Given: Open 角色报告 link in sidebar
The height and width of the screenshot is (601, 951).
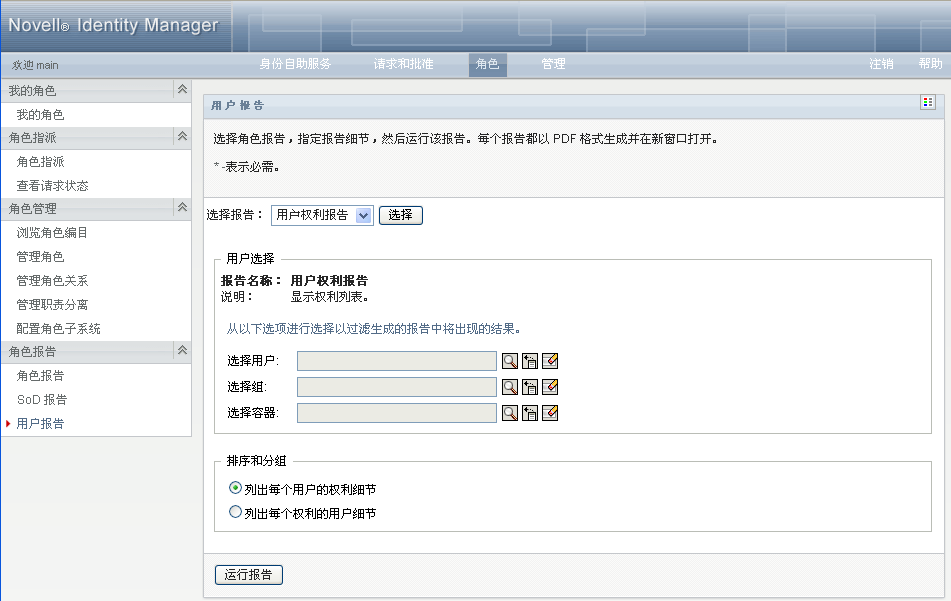Looking at the screenshot, I should [40, 376].
